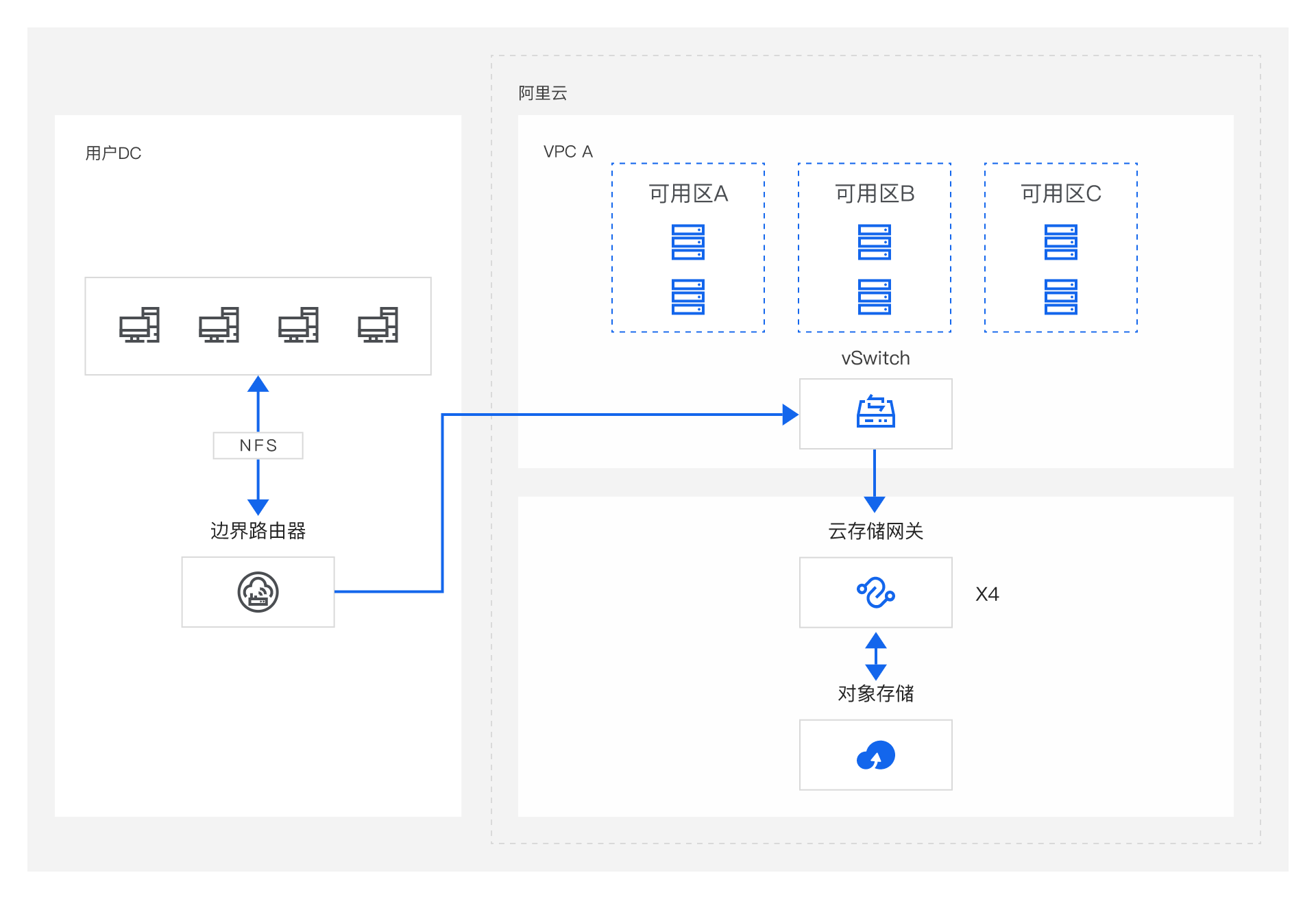1316x899 pixels.
Task: Click top server icon in 可用区C
Action: tap(1060, 242)
